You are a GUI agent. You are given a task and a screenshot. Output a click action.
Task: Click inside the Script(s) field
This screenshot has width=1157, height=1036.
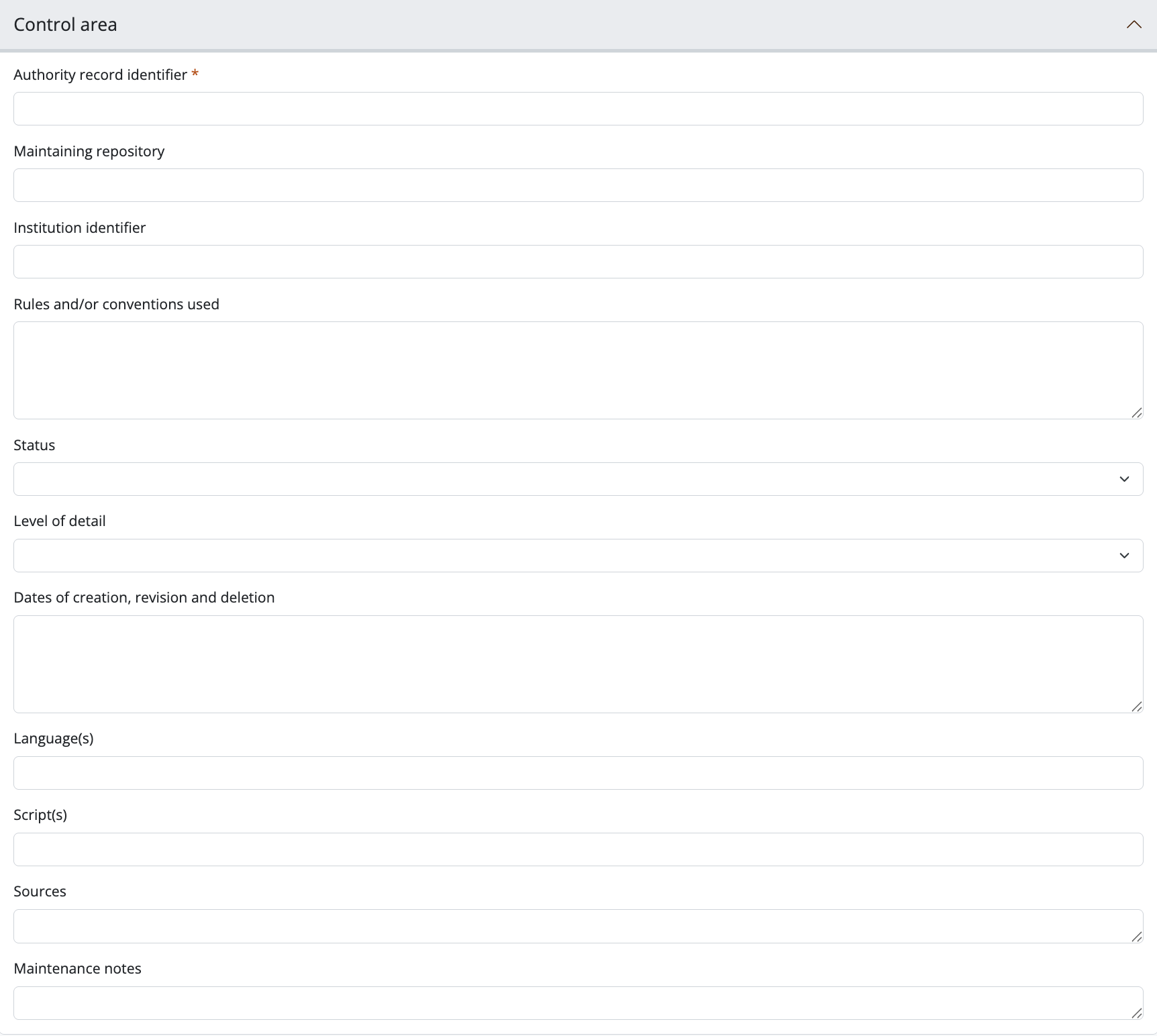coord(578,849)
